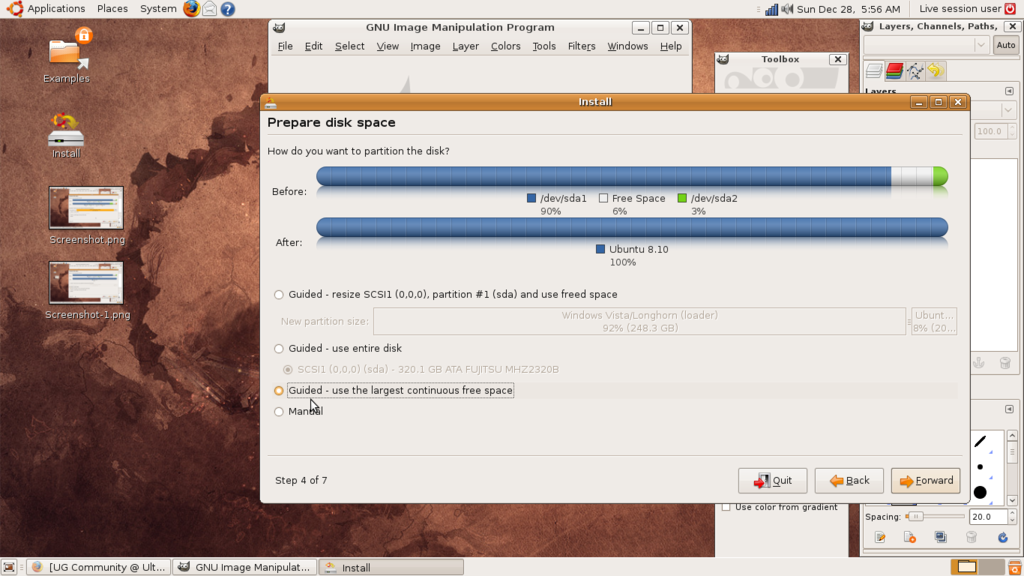Image resolution: width=1024 pixels, height=576 pixels.
Task: Click the New brush icon
Action: coord(910,537)
